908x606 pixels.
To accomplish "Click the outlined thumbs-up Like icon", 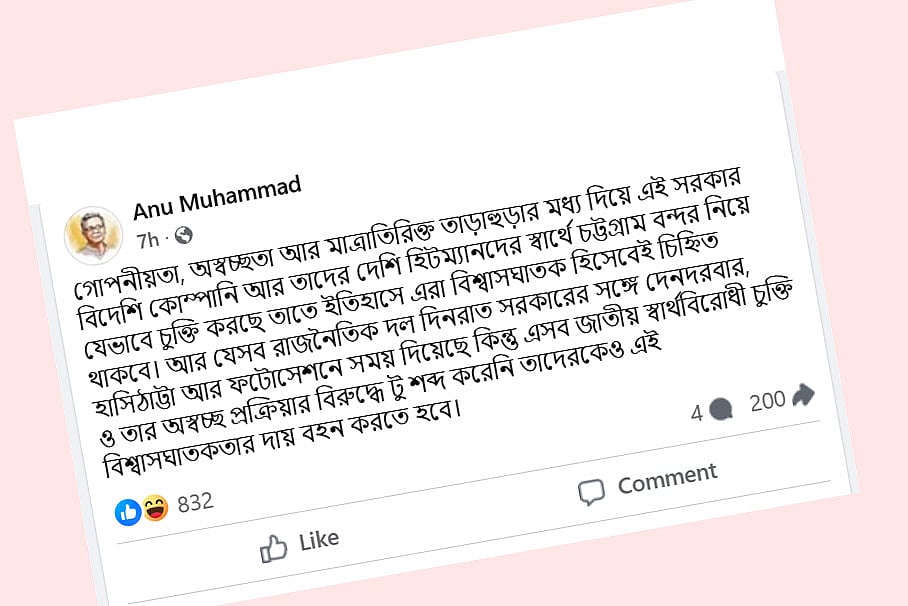I will click(274, 546).
